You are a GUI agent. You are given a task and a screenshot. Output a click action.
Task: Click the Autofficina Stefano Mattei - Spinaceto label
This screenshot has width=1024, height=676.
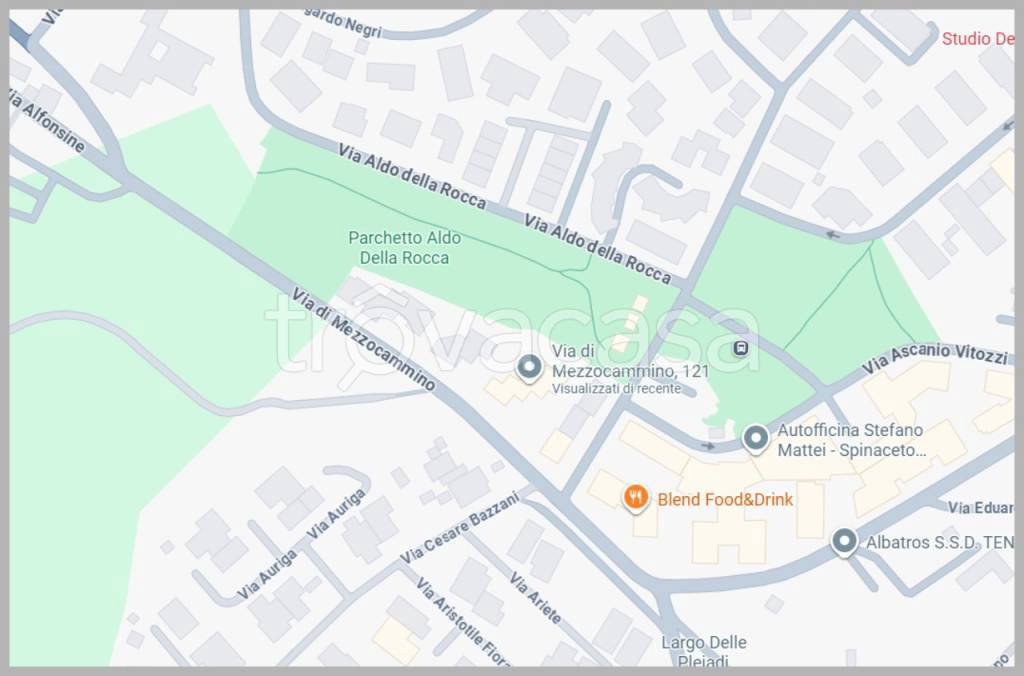click(x=851, y=440)
